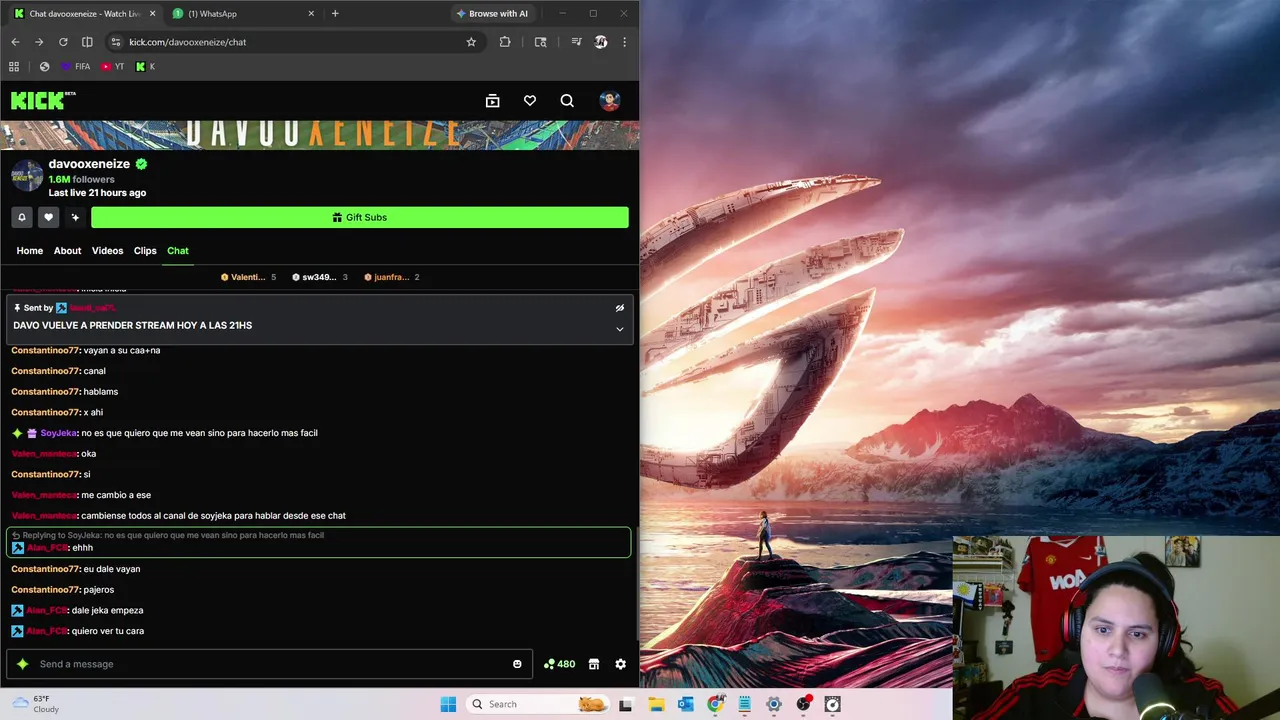
Task: Click top gifter Valenti... in leaderboard
Action: (x=248, y=277)
